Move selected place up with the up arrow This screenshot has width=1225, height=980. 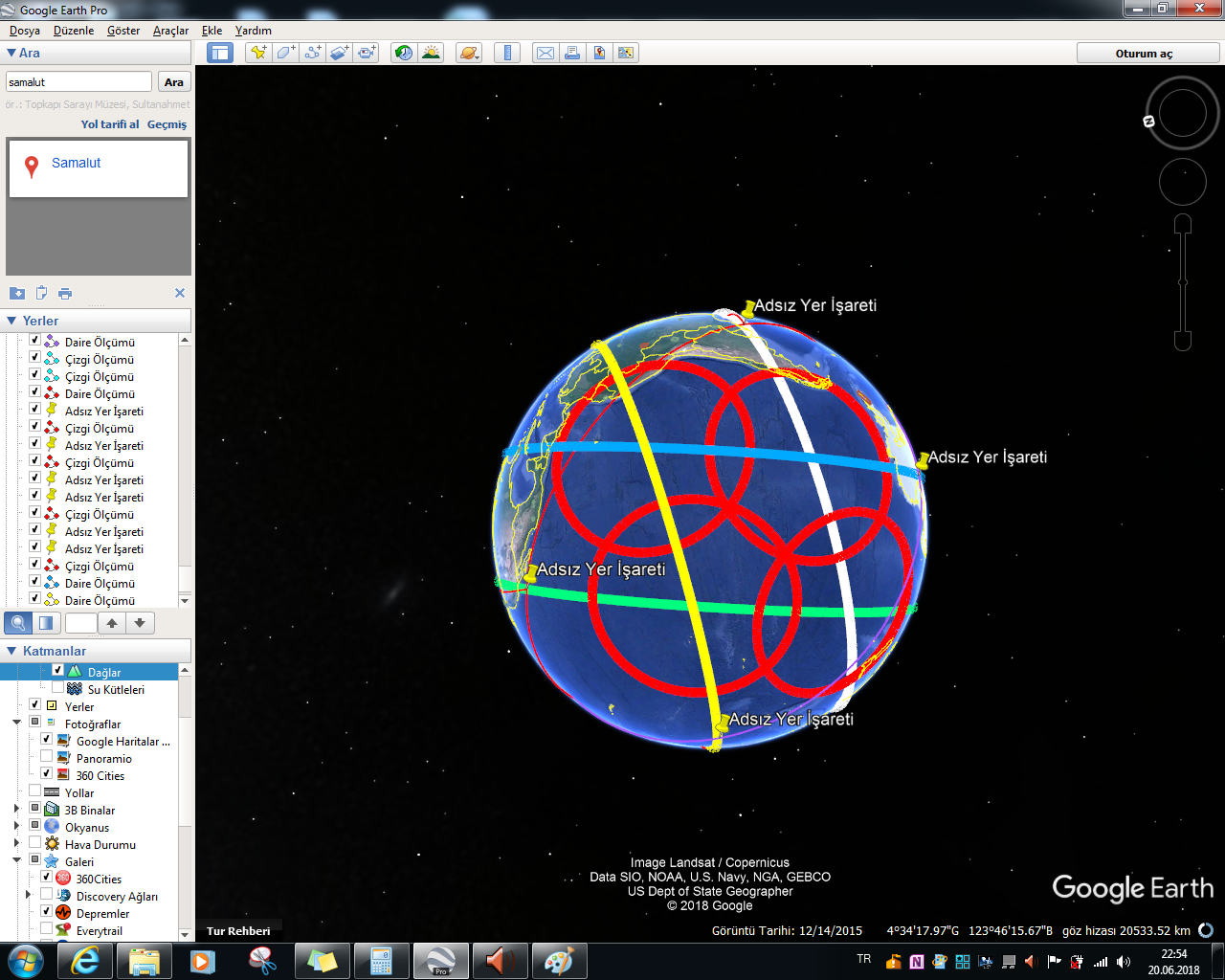pos(112,623)
